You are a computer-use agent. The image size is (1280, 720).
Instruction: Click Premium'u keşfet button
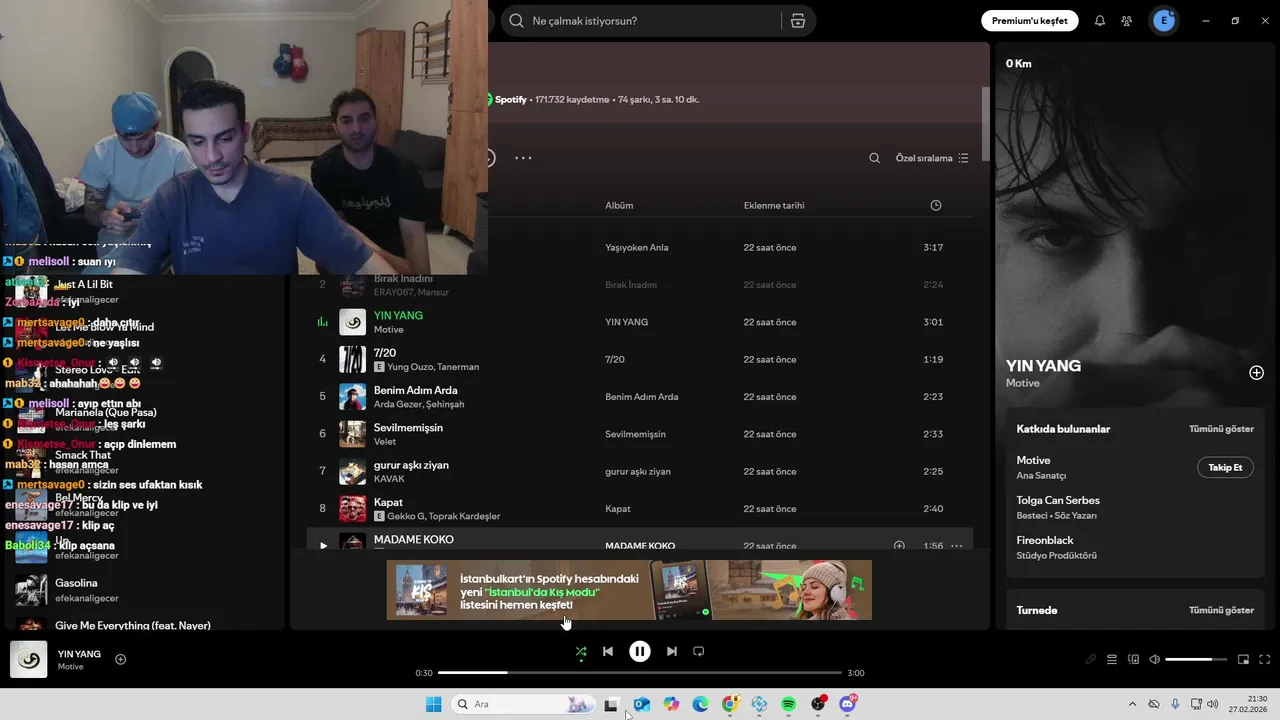[1029, 21]
